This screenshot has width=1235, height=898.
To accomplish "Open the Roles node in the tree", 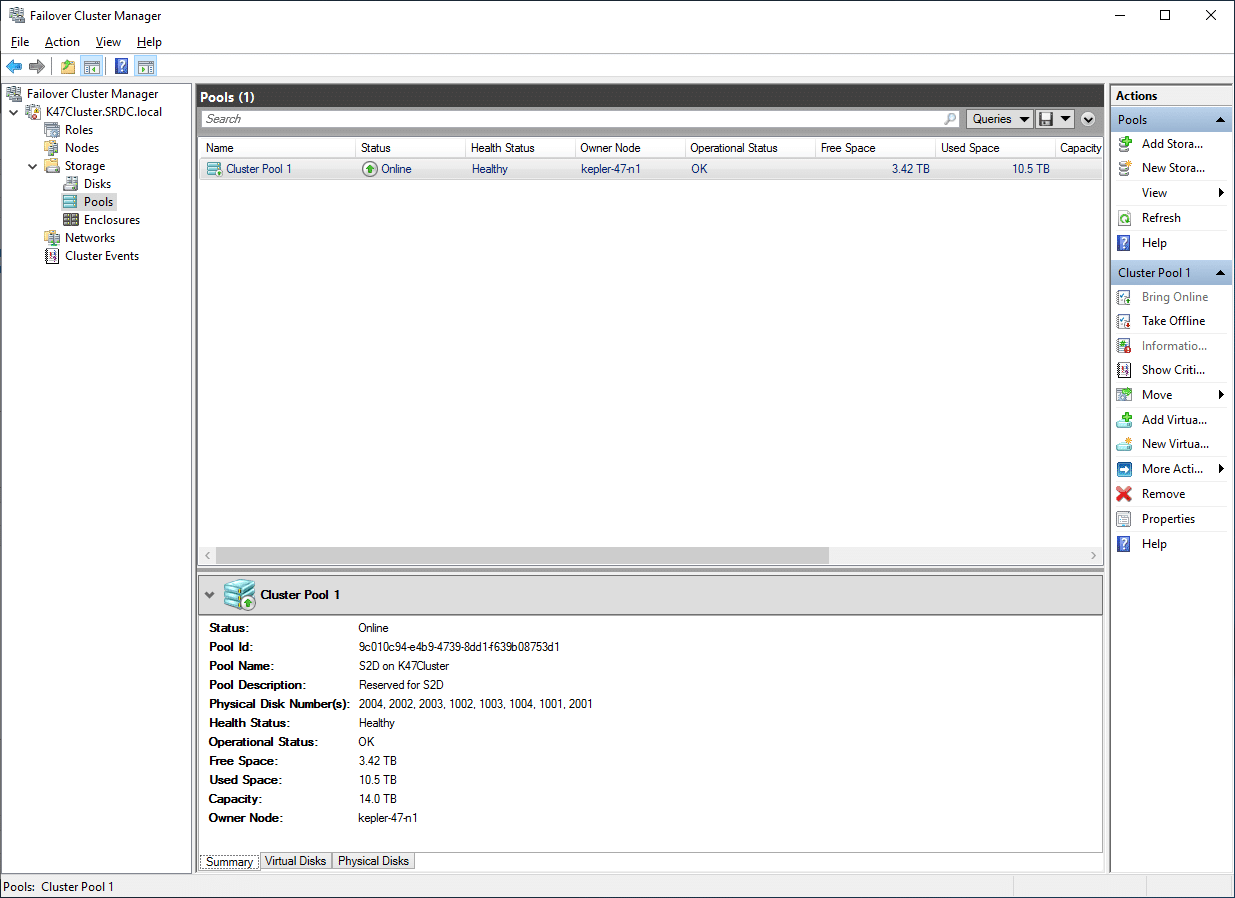I will coord(79,130).
